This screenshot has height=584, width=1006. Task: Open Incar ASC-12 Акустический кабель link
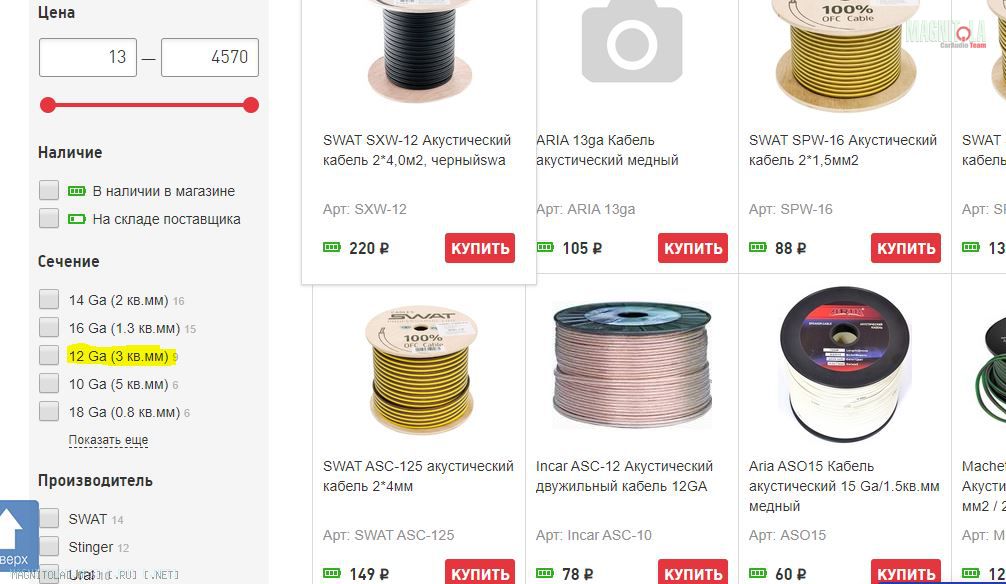coord(624,476)
